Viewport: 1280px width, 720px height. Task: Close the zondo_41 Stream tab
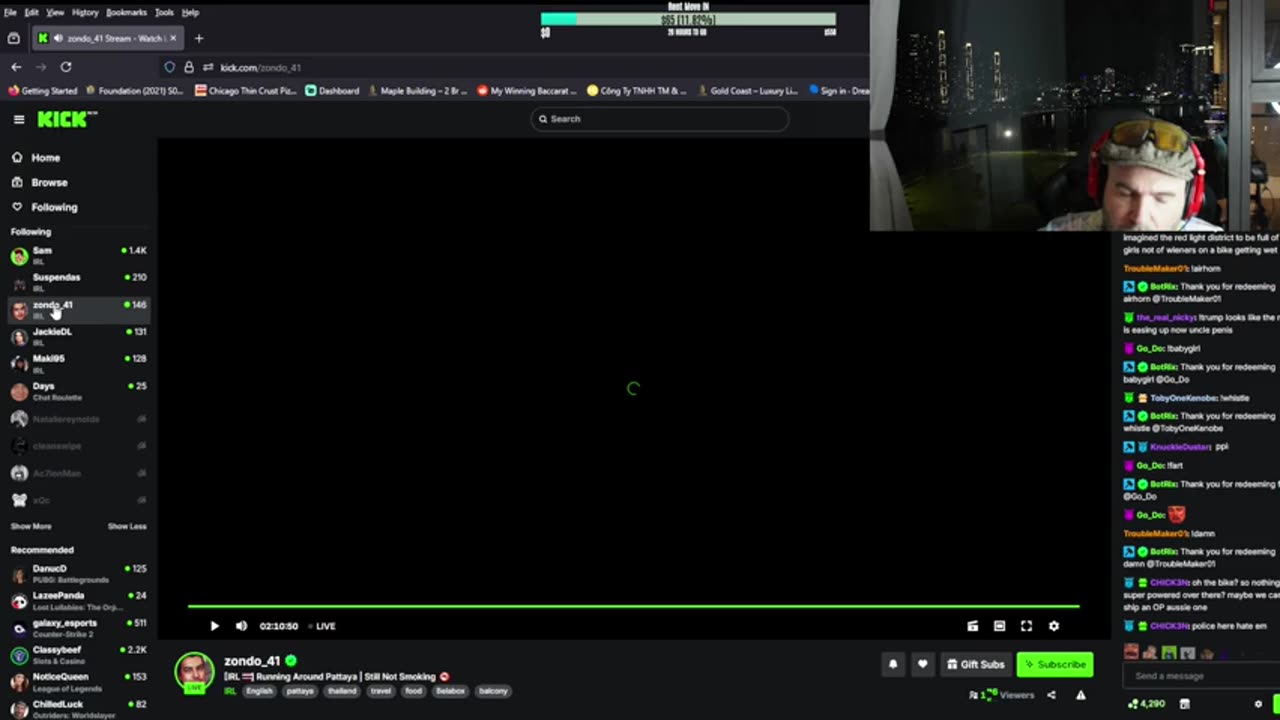173,38
